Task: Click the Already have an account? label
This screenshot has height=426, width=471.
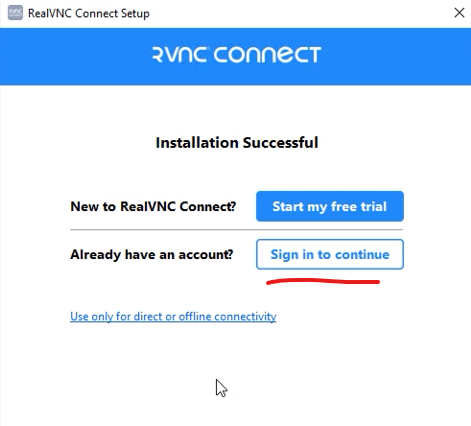Action: click(x=152, y=255)
